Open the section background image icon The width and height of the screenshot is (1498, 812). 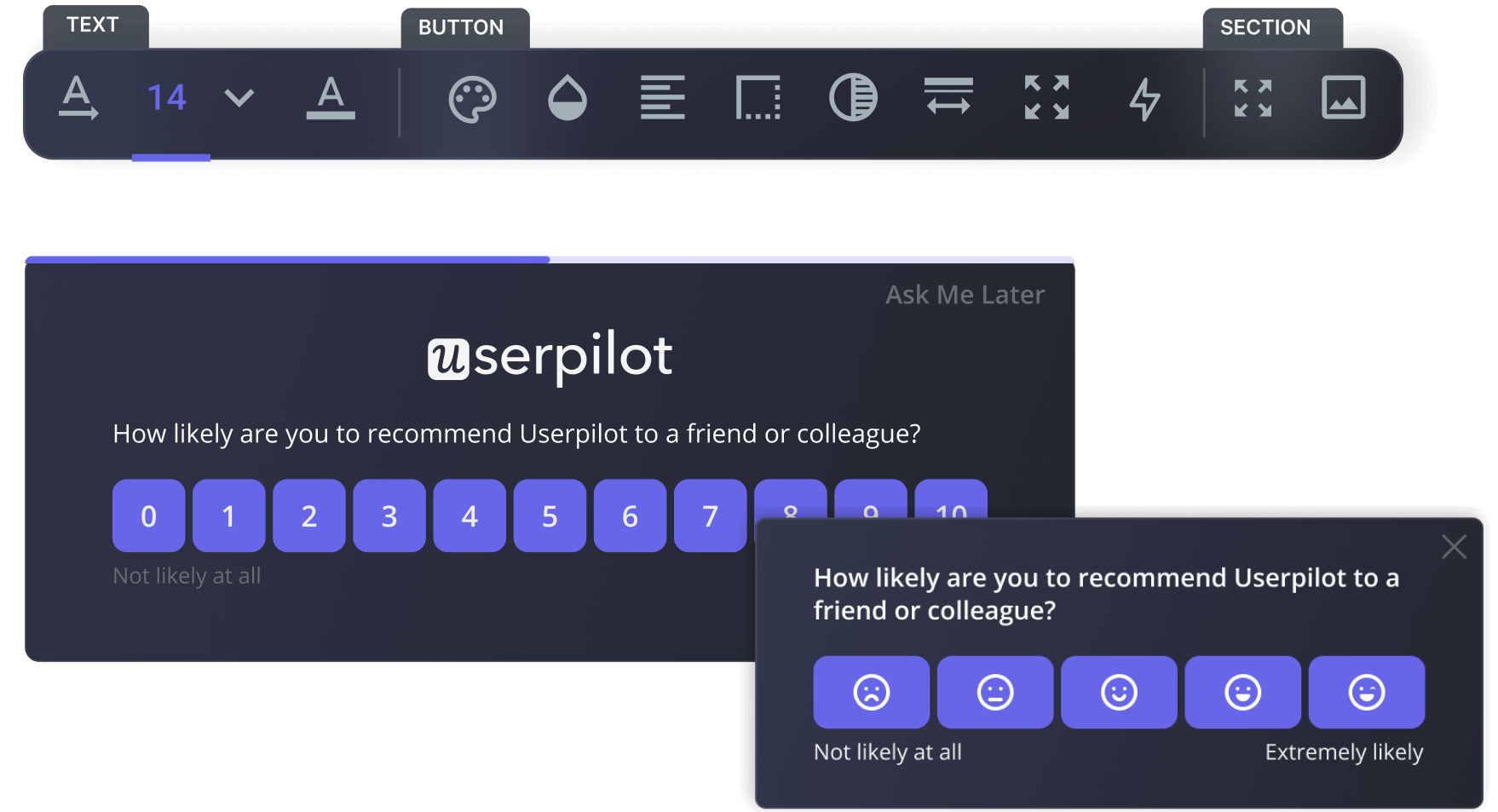(1343, 98)
